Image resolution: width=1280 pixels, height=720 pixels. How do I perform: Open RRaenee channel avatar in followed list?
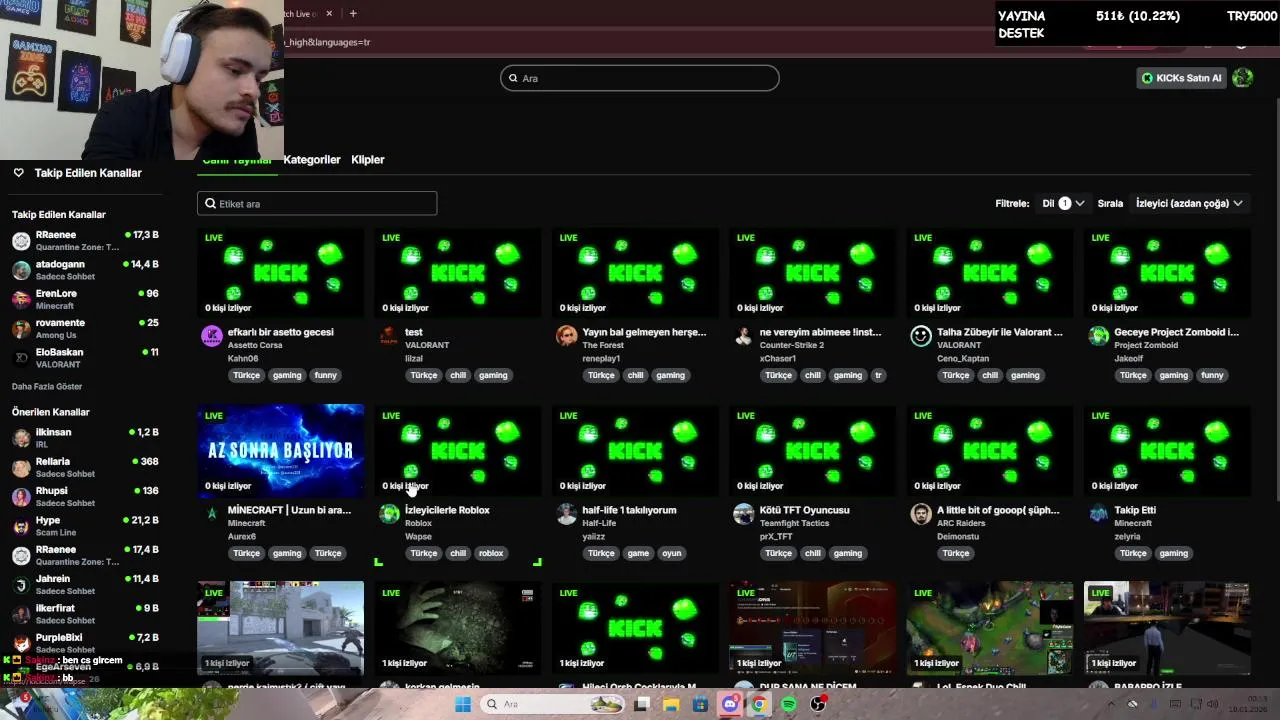click(x=21, y=241)
